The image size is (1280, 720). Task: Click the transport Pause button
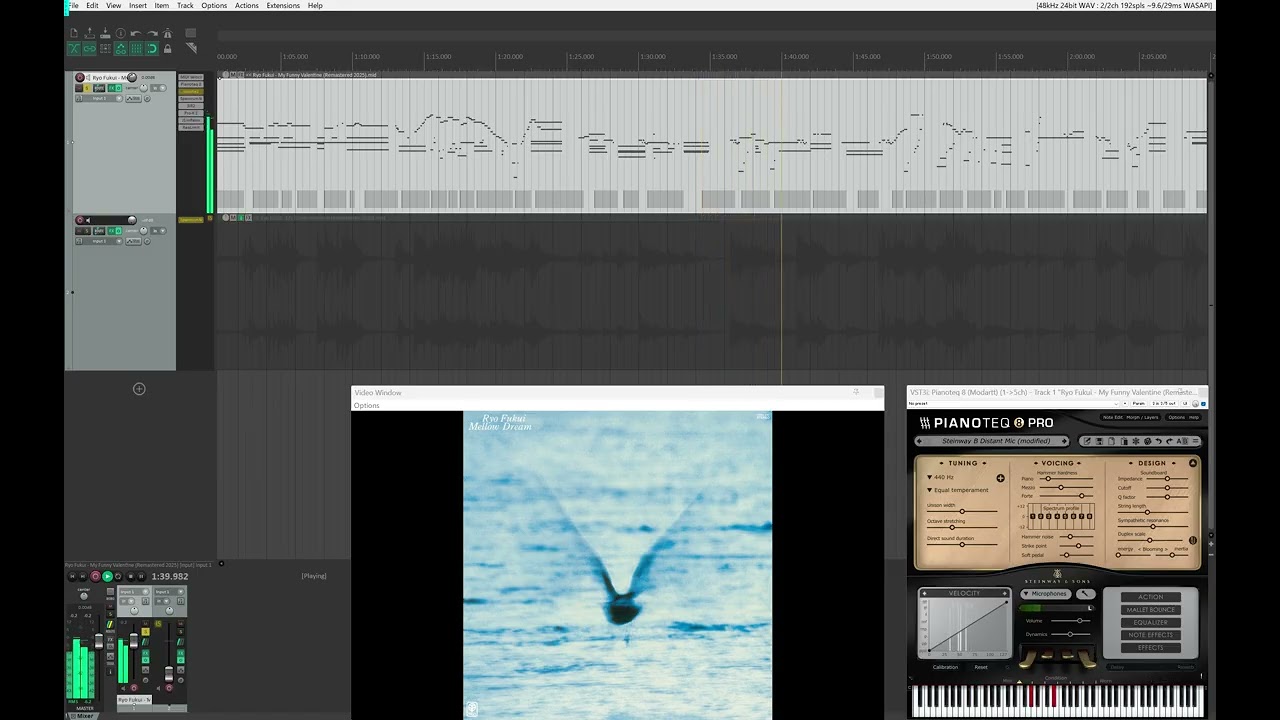(x=141, y=576)
